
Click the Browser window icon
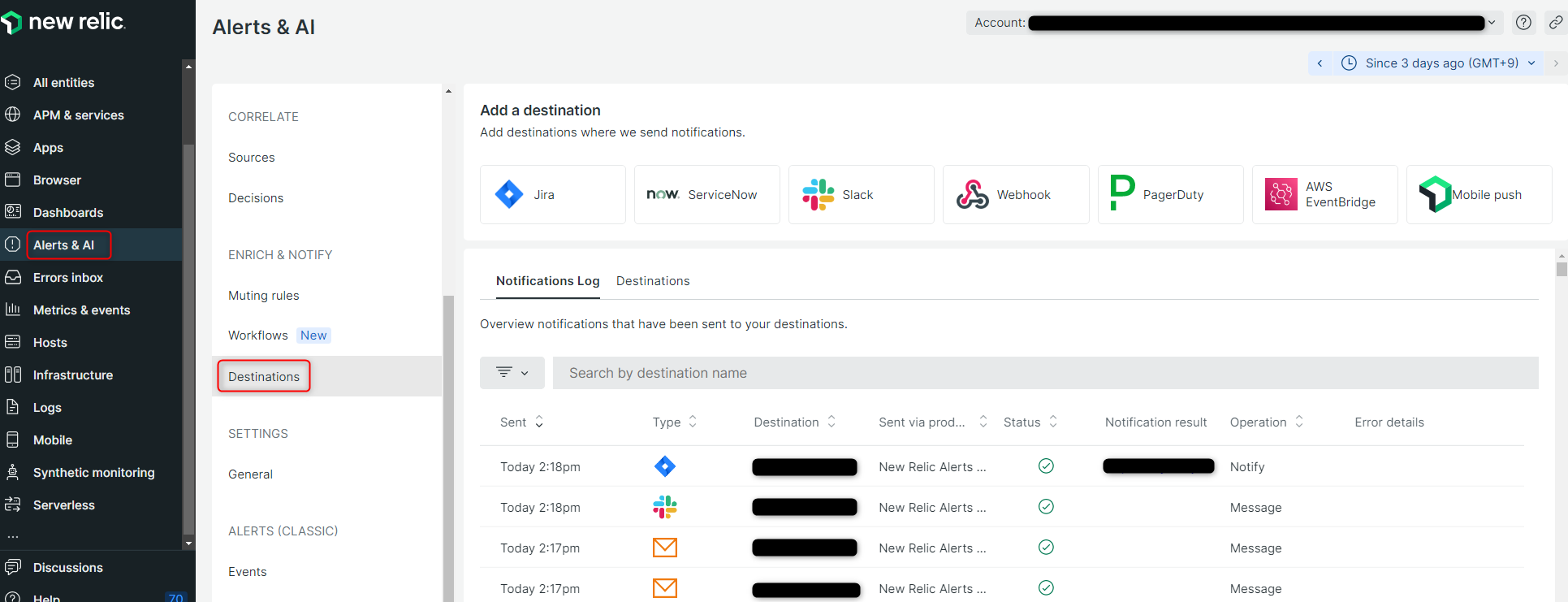click(12, 180)
